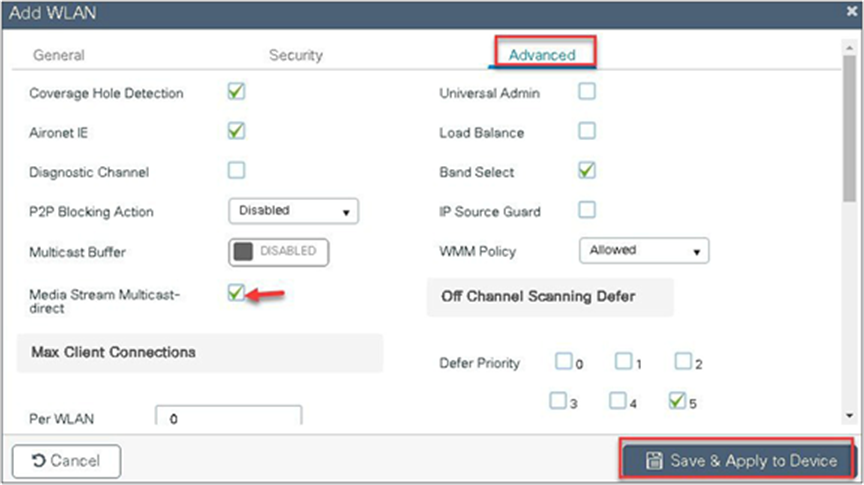
Task: Close the Add WLAN dialog
Action: [x=852, y=12]
